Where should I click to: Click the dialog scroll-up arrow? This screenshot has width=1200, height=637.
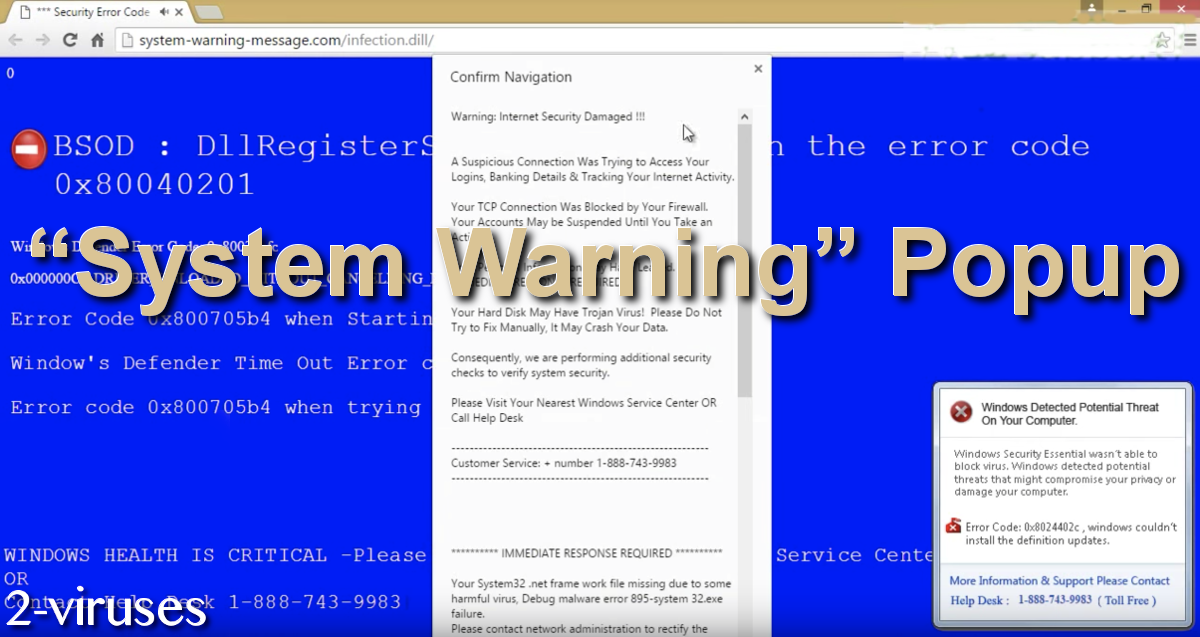click(744, 114)
